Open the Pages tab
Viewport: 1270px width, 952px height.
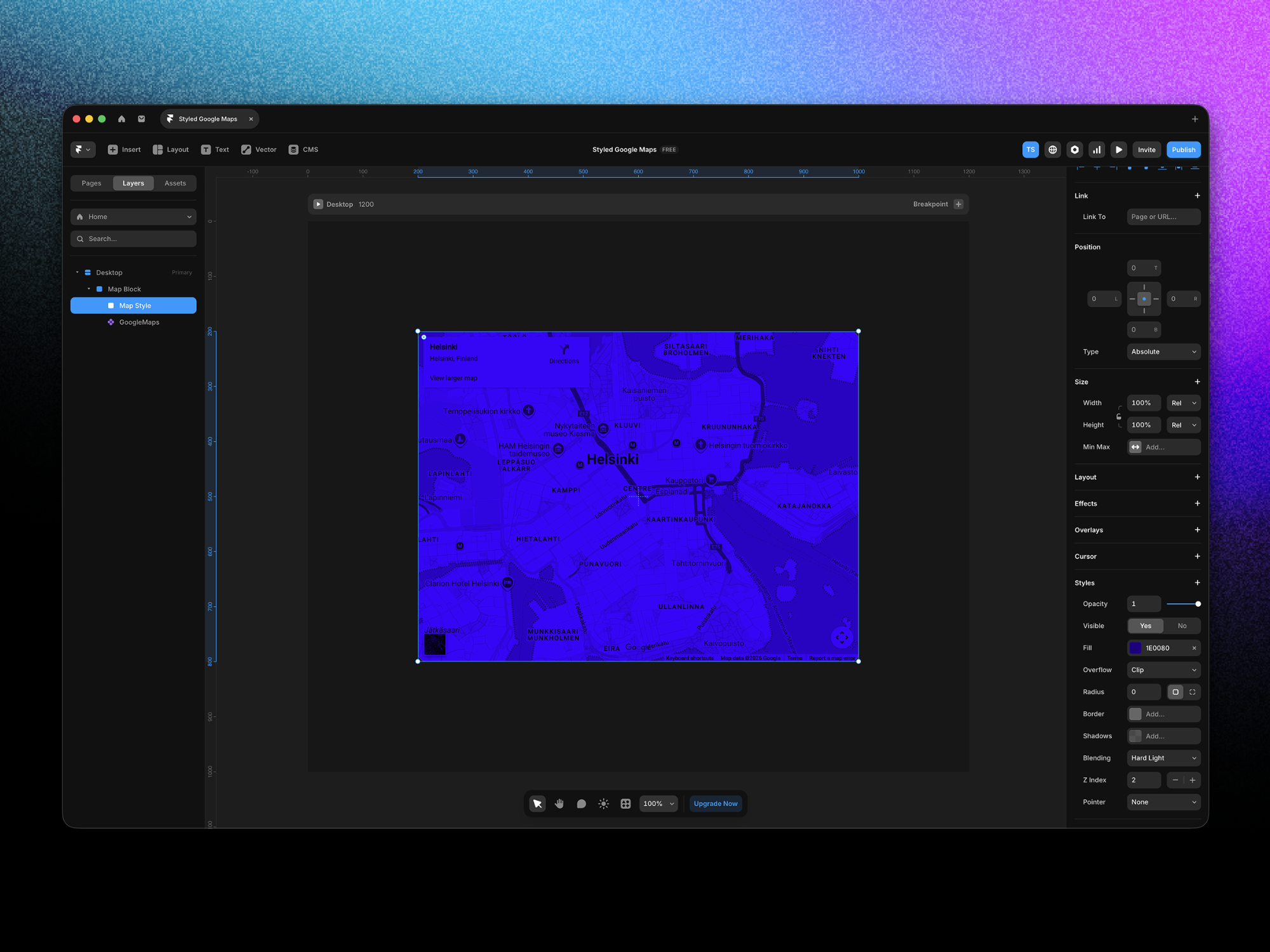[x=91, y=183]
